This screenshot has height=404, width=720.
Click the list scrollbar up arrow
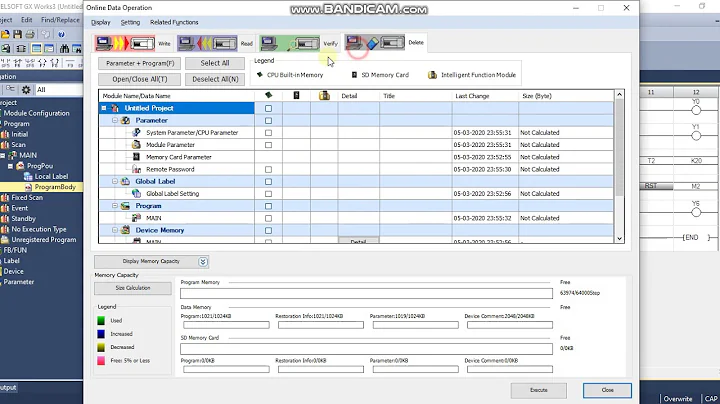click(619, 95)
